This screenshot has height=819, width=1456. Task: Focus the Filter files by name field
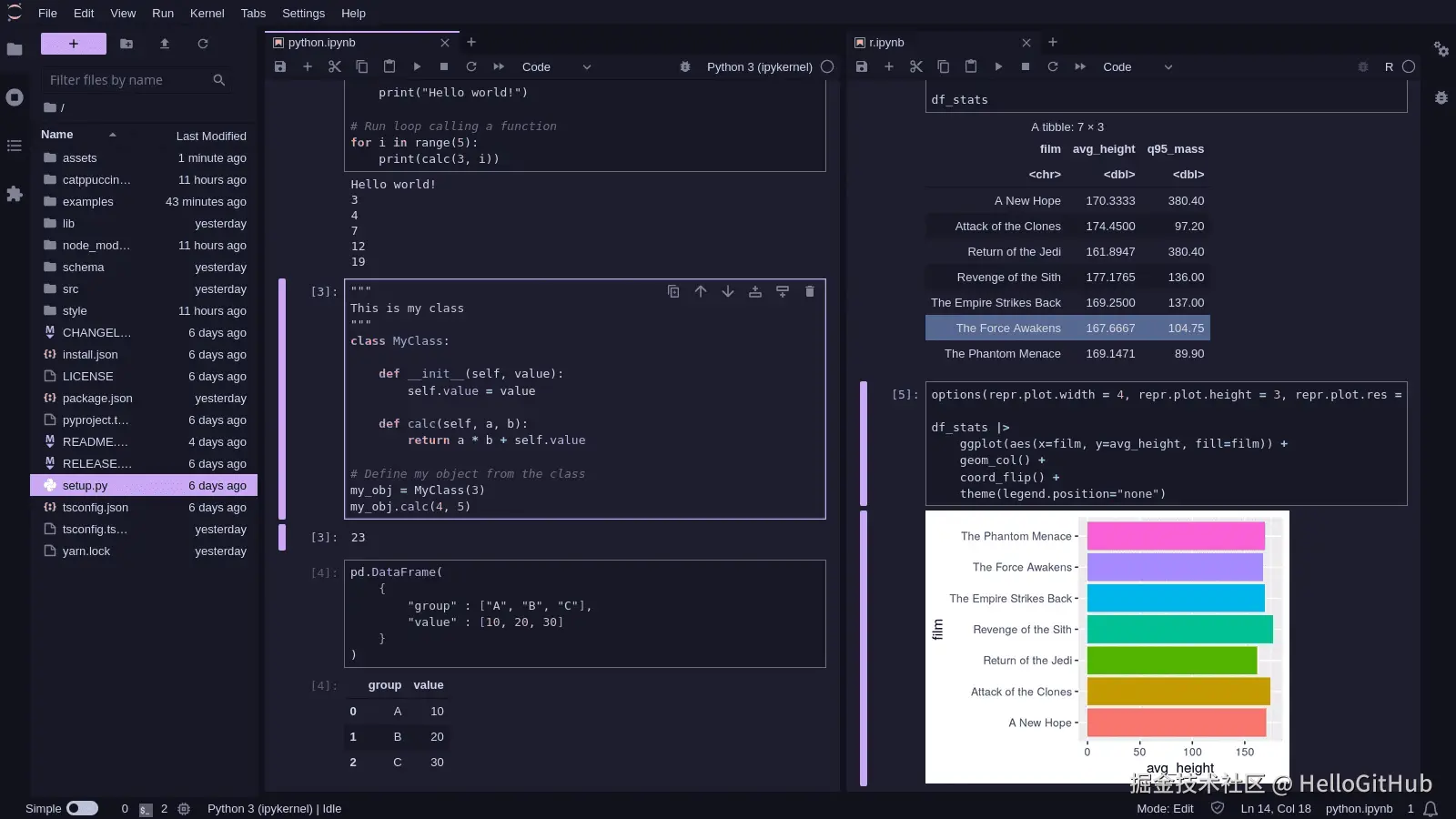tap(136, 80)
